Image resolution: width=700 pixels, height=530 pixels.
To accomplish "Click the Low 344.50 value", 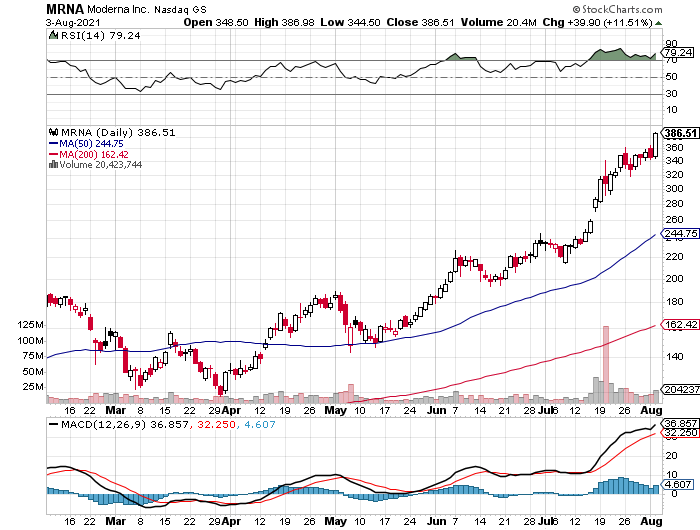I will pyautogui.click(x=350, y=22).
